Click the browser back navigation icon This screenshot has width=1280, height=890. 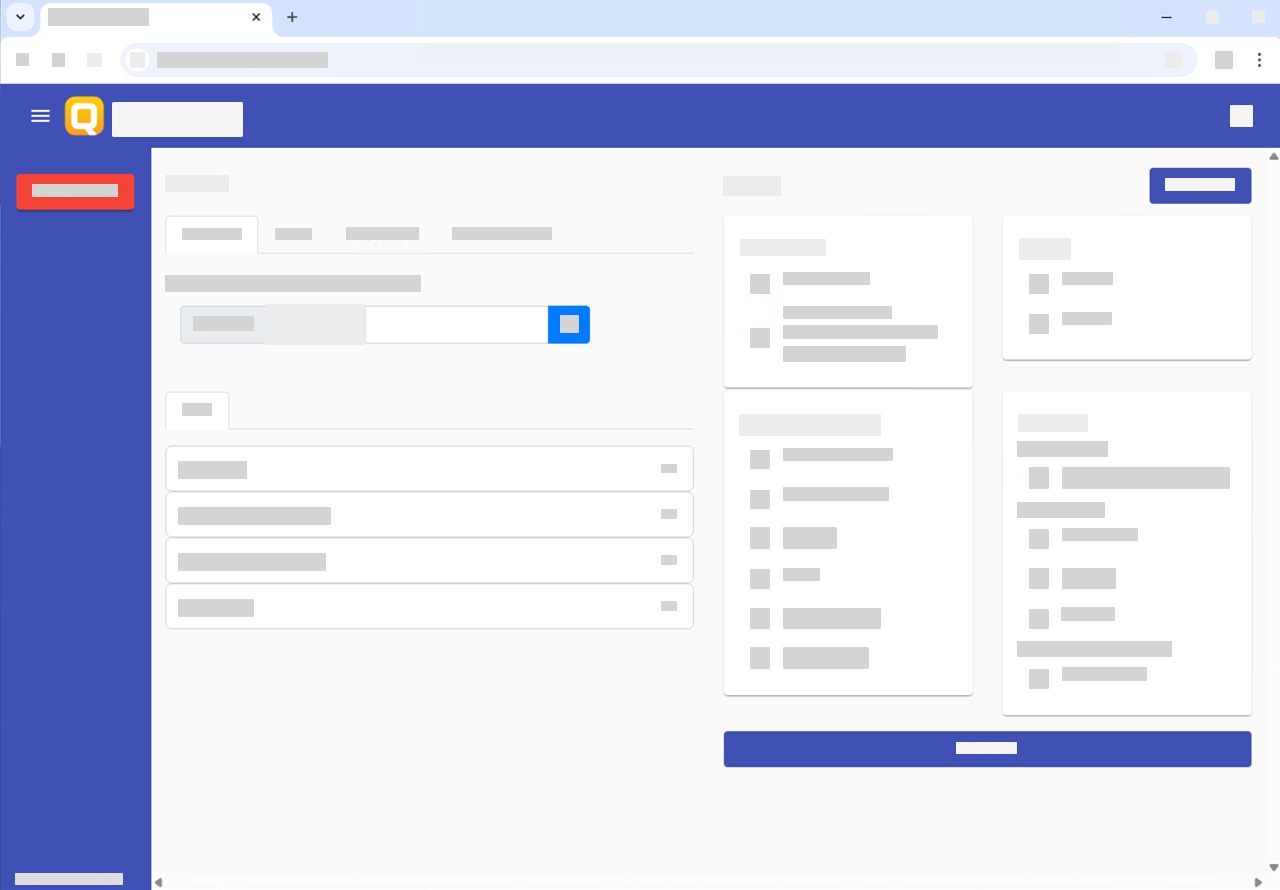tap(22, 60)
